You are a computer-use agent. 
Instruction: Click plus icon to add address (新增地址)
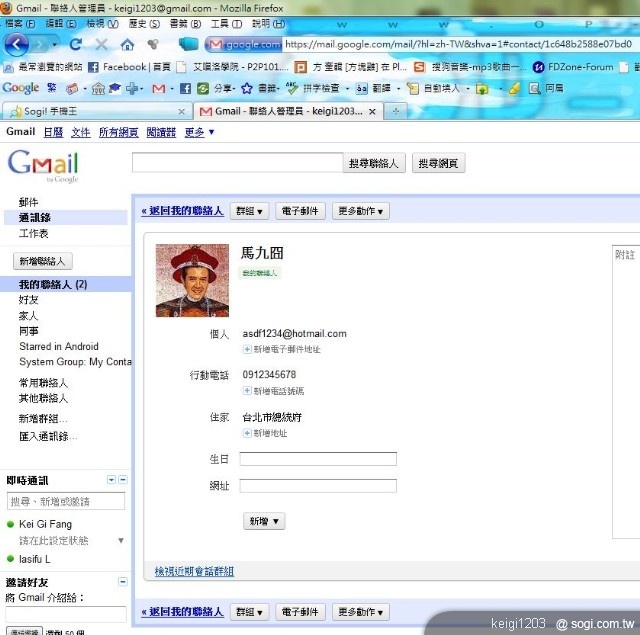coord(247,433)
